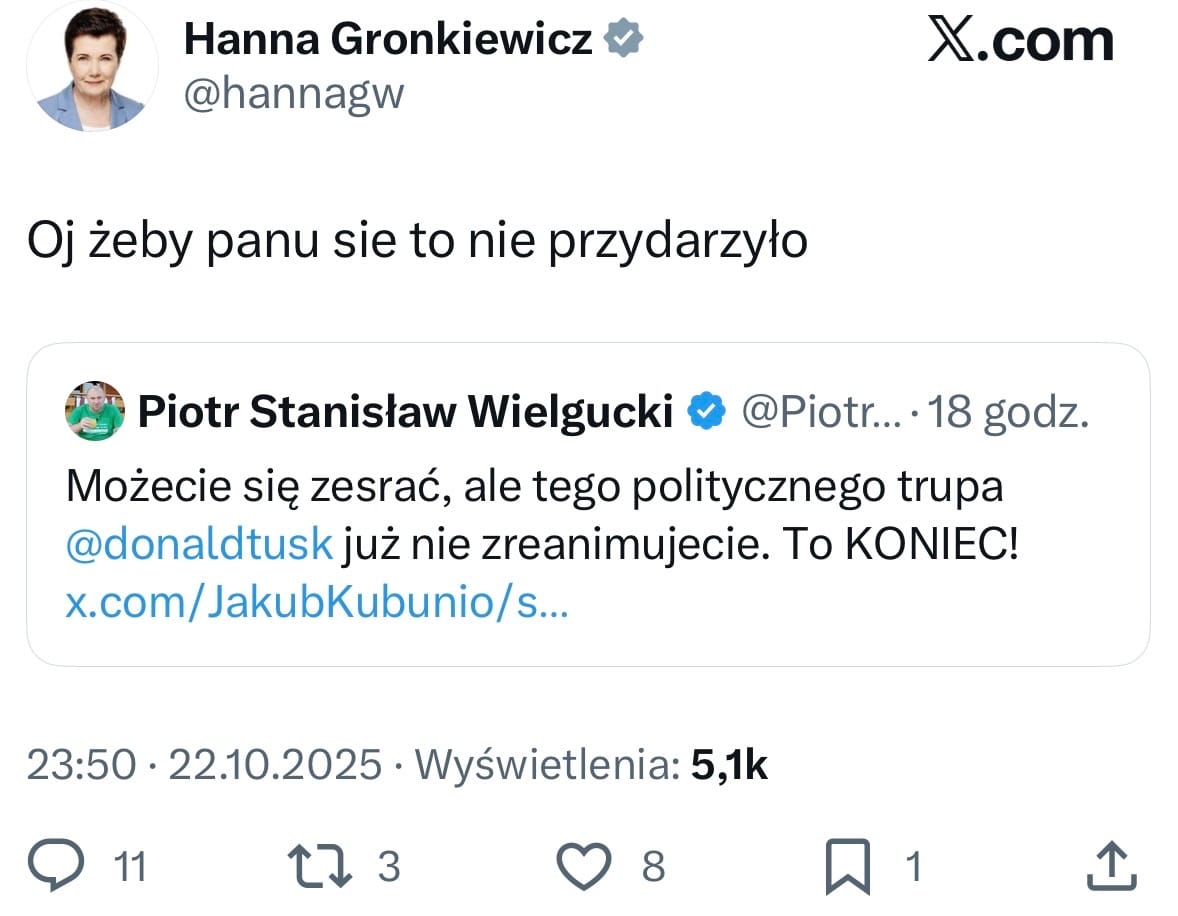Open the quoted tweet text about "politycznego trupa"
Image resolution: width=1178 pixels, height=916 pixels.
(x=534, y=487)
